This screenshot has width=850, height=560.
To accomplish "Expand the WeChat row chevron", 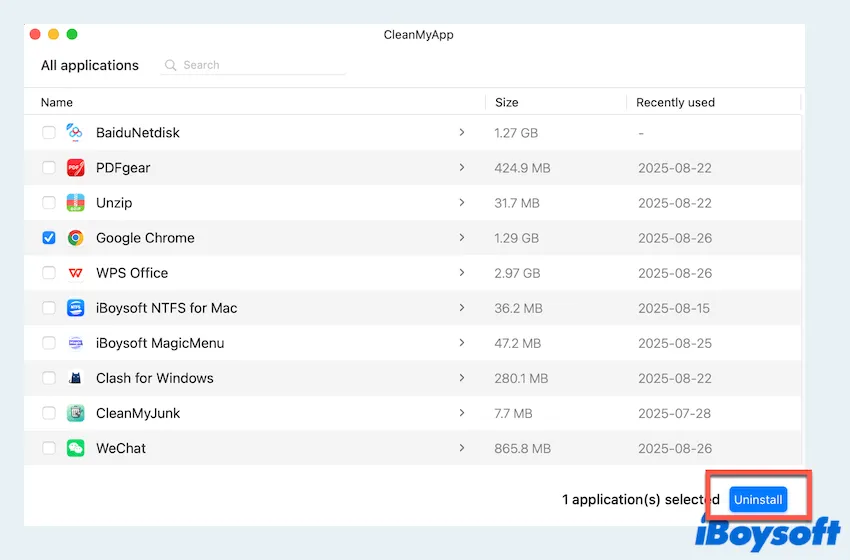I will [462, 448].
